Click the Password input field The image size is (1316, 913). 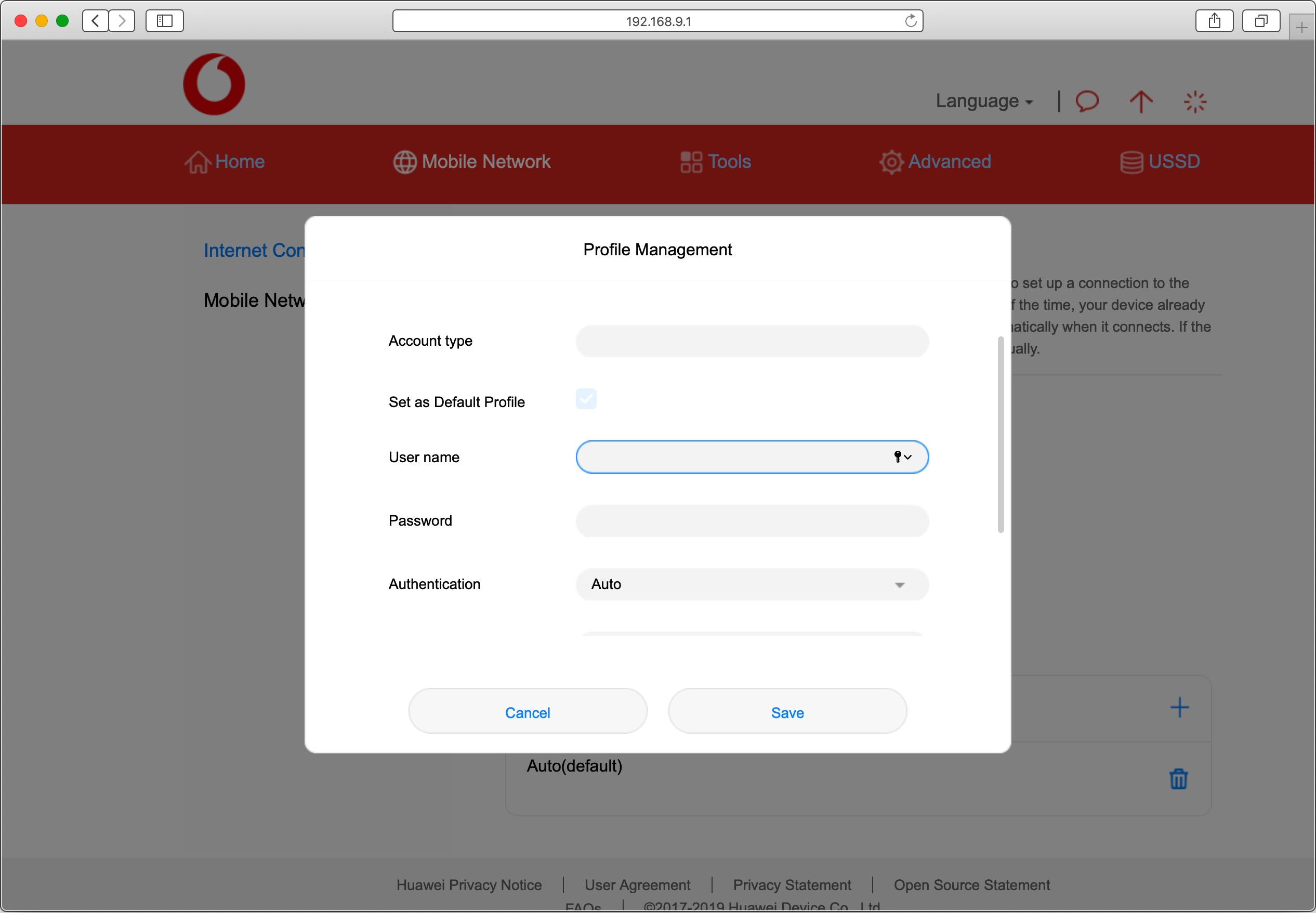751,520
